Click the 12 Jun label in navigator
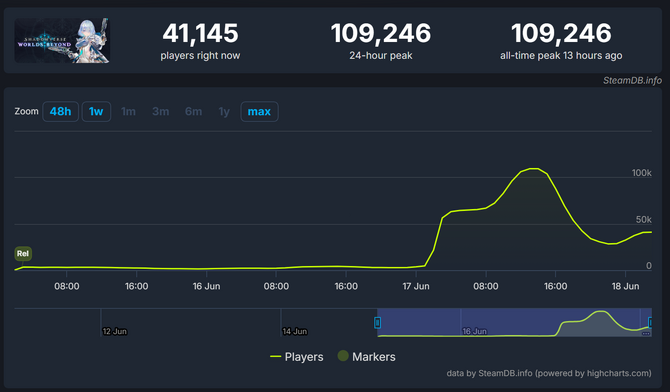The height and width of the screenshot is (392, 670). [x=115, y=331]
